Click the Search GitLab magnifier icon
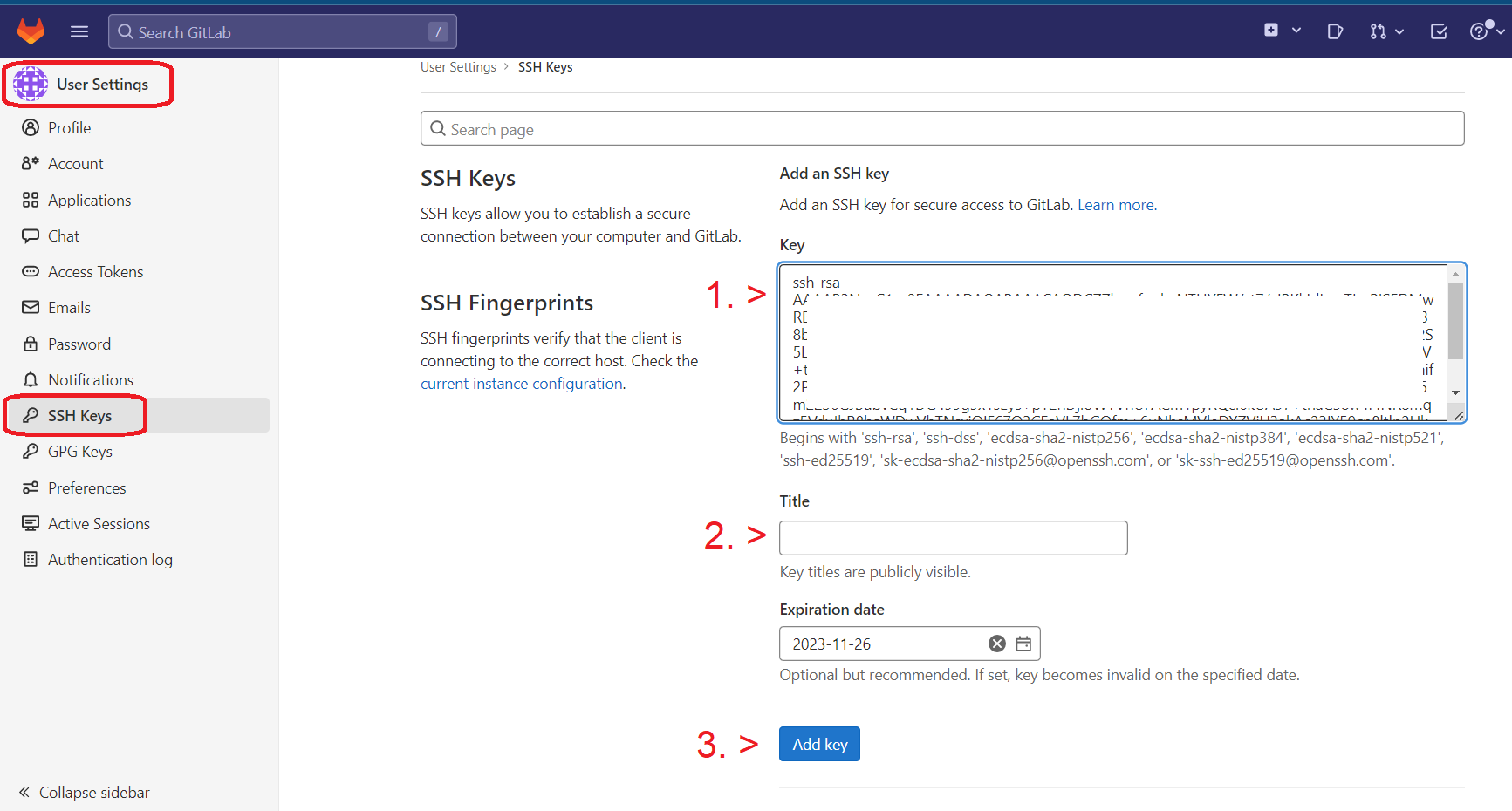The width and height of the screenshot is (1512, 811). pos(126,32)
